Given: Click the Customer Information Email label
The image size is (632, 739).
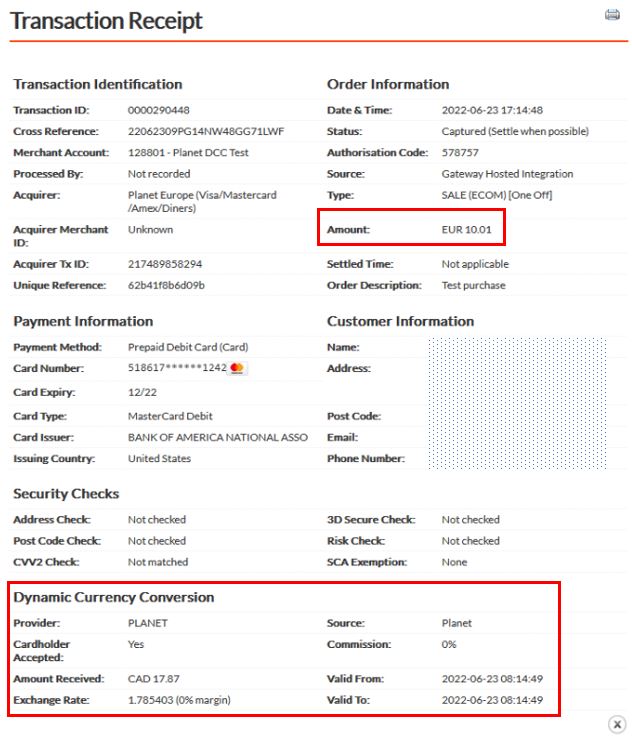Looking at the screenshot, I should point(342,437).
